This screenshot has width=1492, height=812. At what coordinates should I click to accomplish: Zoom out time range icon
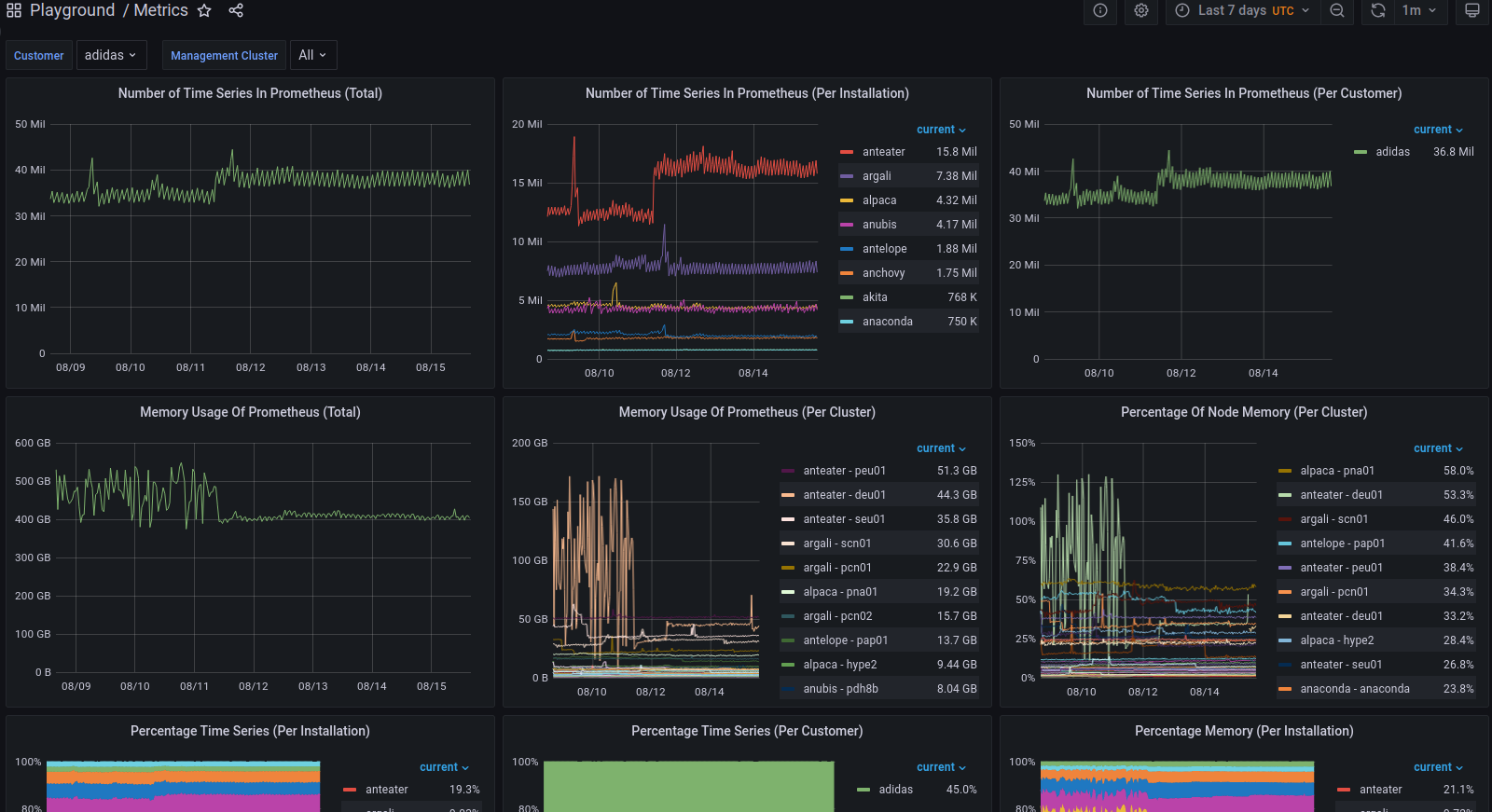click(x=1337, y=10)
